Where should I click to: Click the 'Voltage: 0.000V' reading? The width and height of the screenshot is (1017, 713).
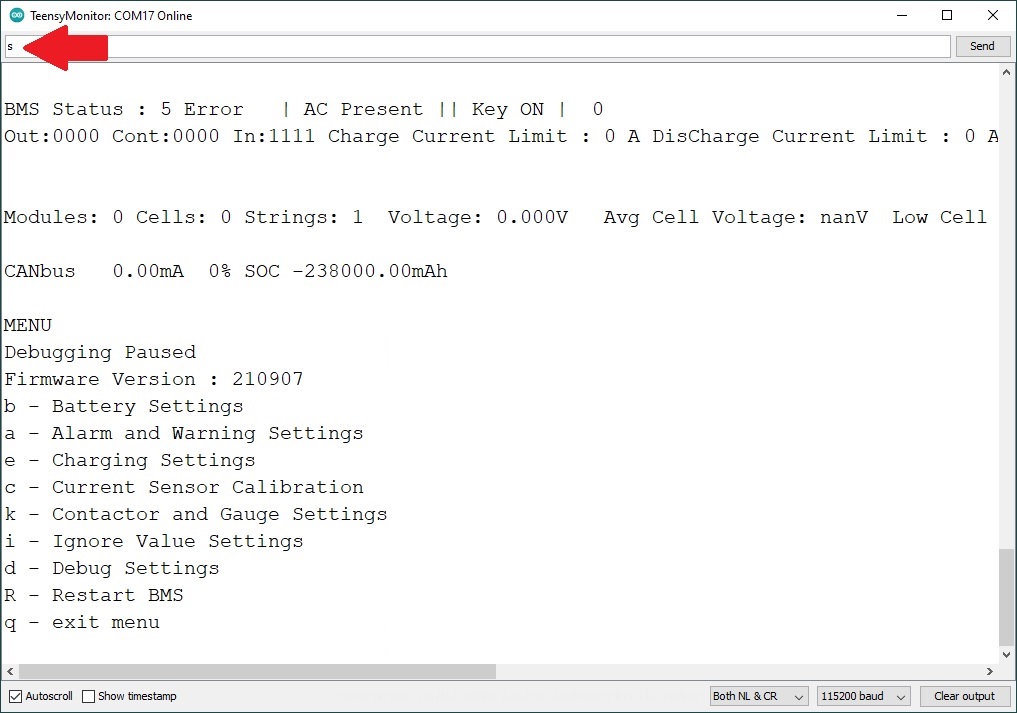coord(478,217)
